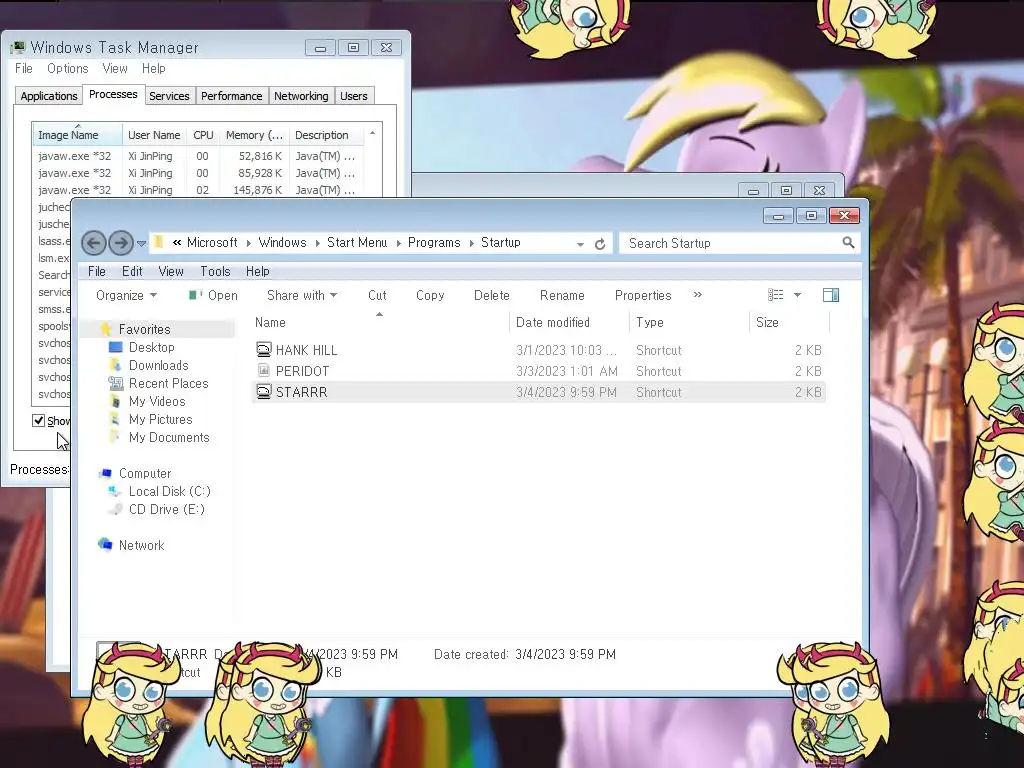Sort Task Manager by Image Name column
The height and width of the screenshot is (768, 1024).
click(77, 135)
